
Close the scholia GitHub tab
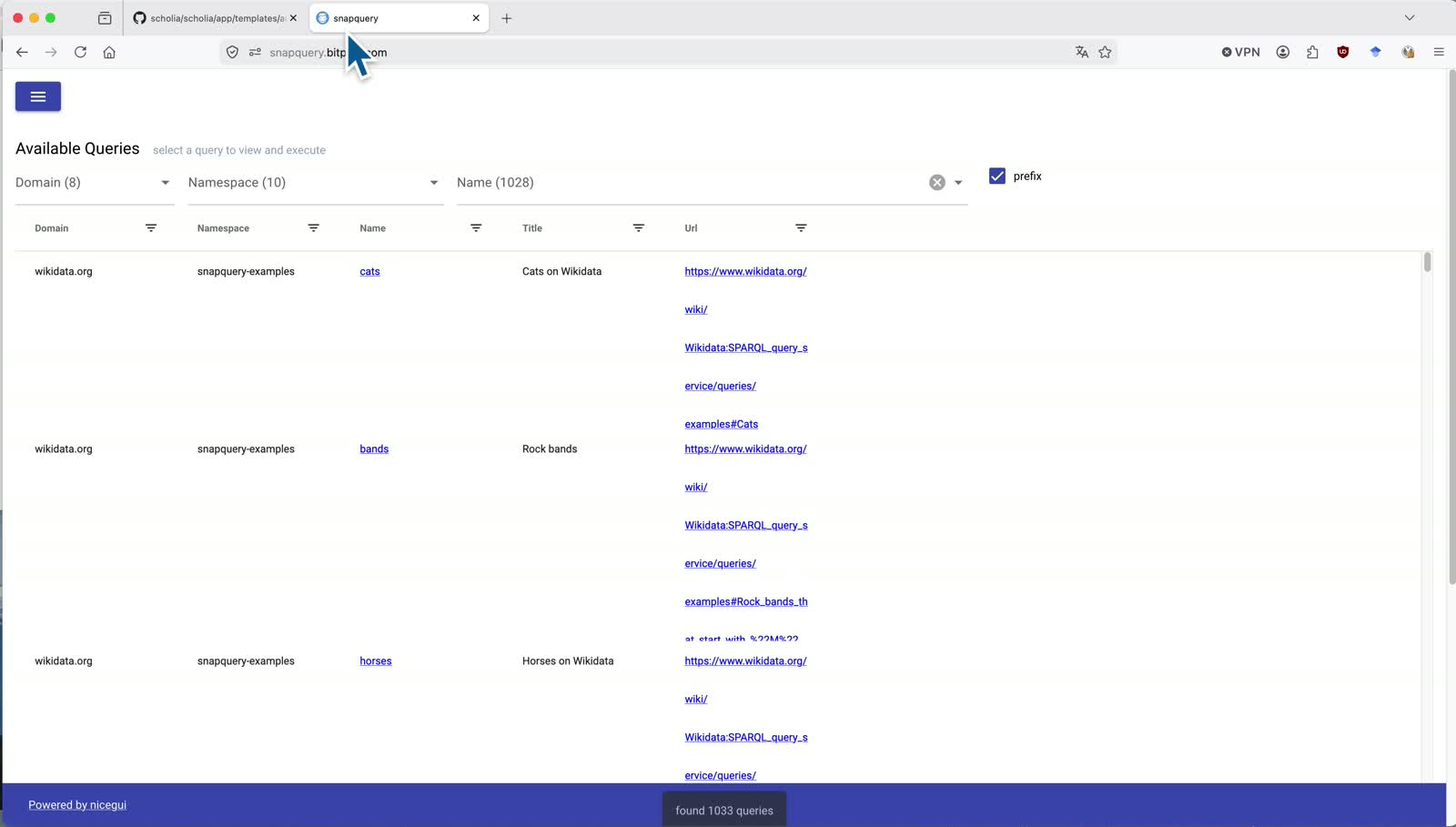coord(293,18)
